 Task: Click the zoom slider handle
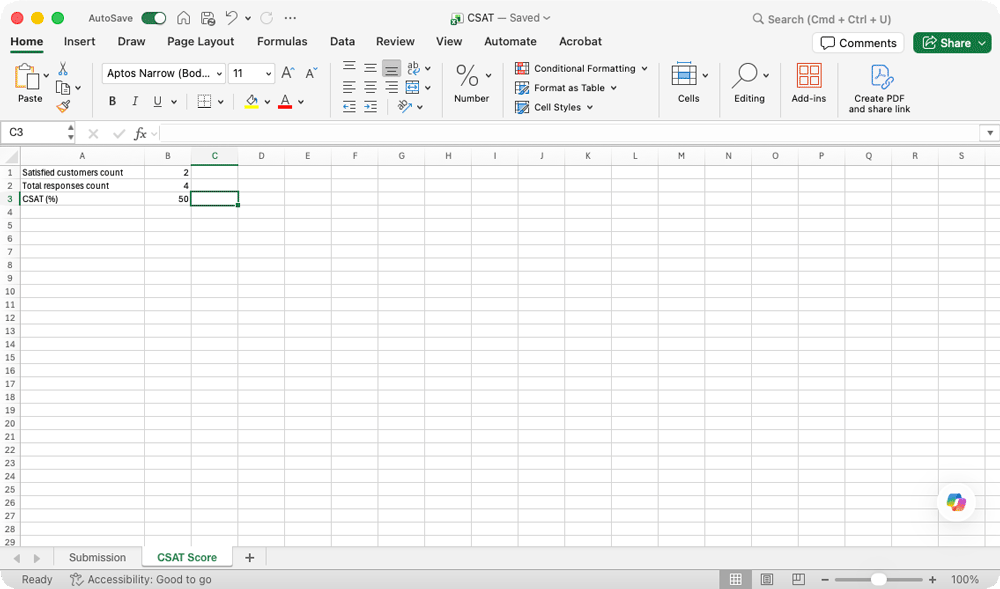(878, 579)
